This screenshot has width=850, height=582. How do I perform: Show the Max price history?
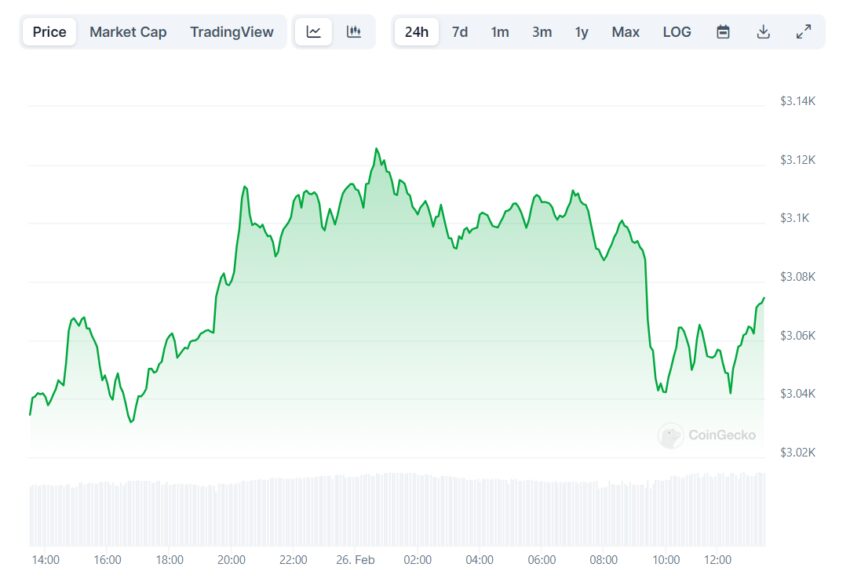625,32
